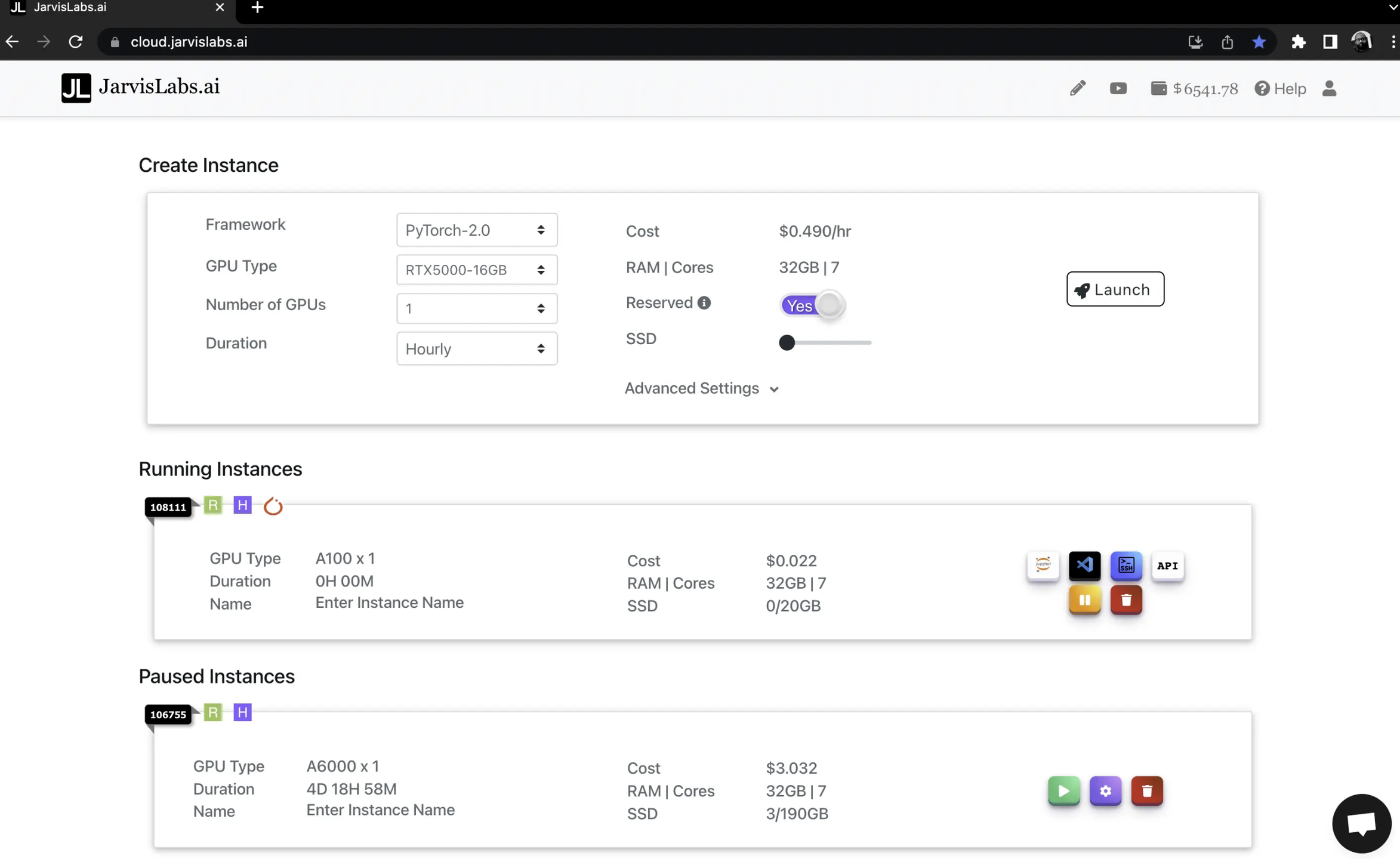Screen dimensions: 1400x859
Task: Open the Help link in header
Action: coord(1281,89)
